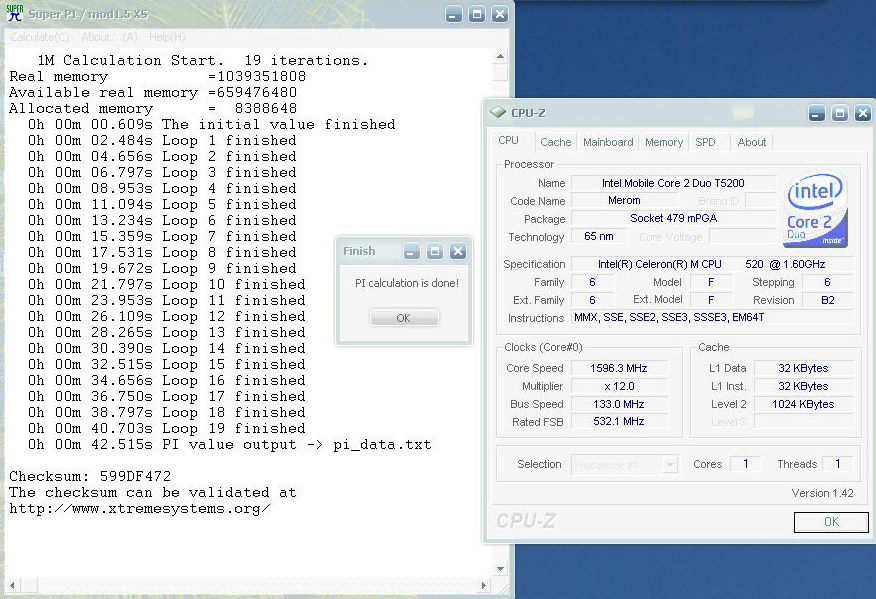Open the Help menu in Super PI

(167, 37)
